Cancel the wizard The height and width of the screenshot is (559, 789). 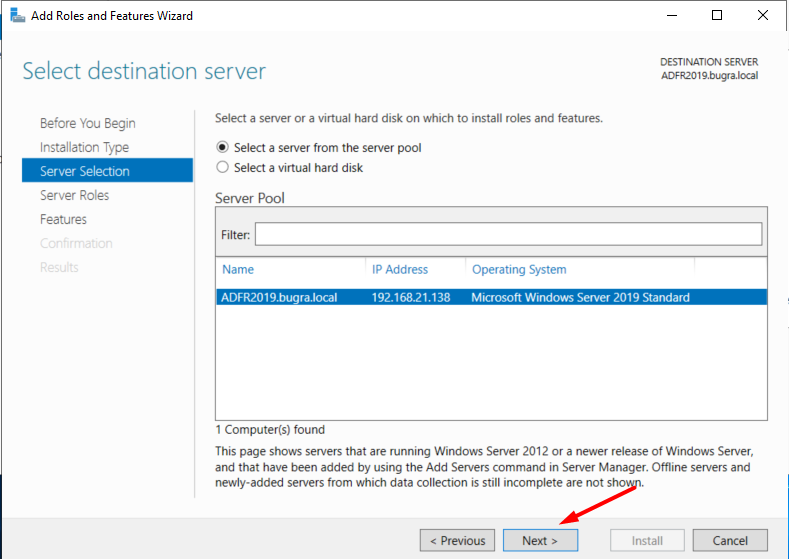730,540
